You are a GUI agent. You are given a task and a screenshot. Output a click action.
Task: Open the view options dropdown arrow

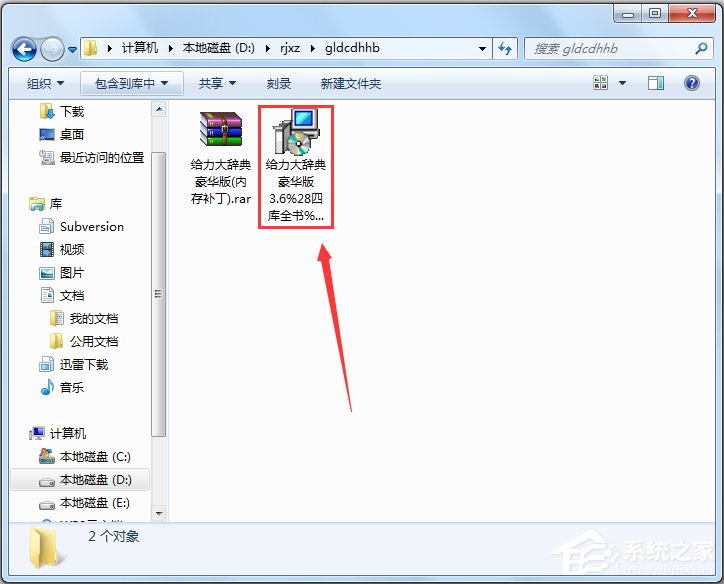pos(622,83)
